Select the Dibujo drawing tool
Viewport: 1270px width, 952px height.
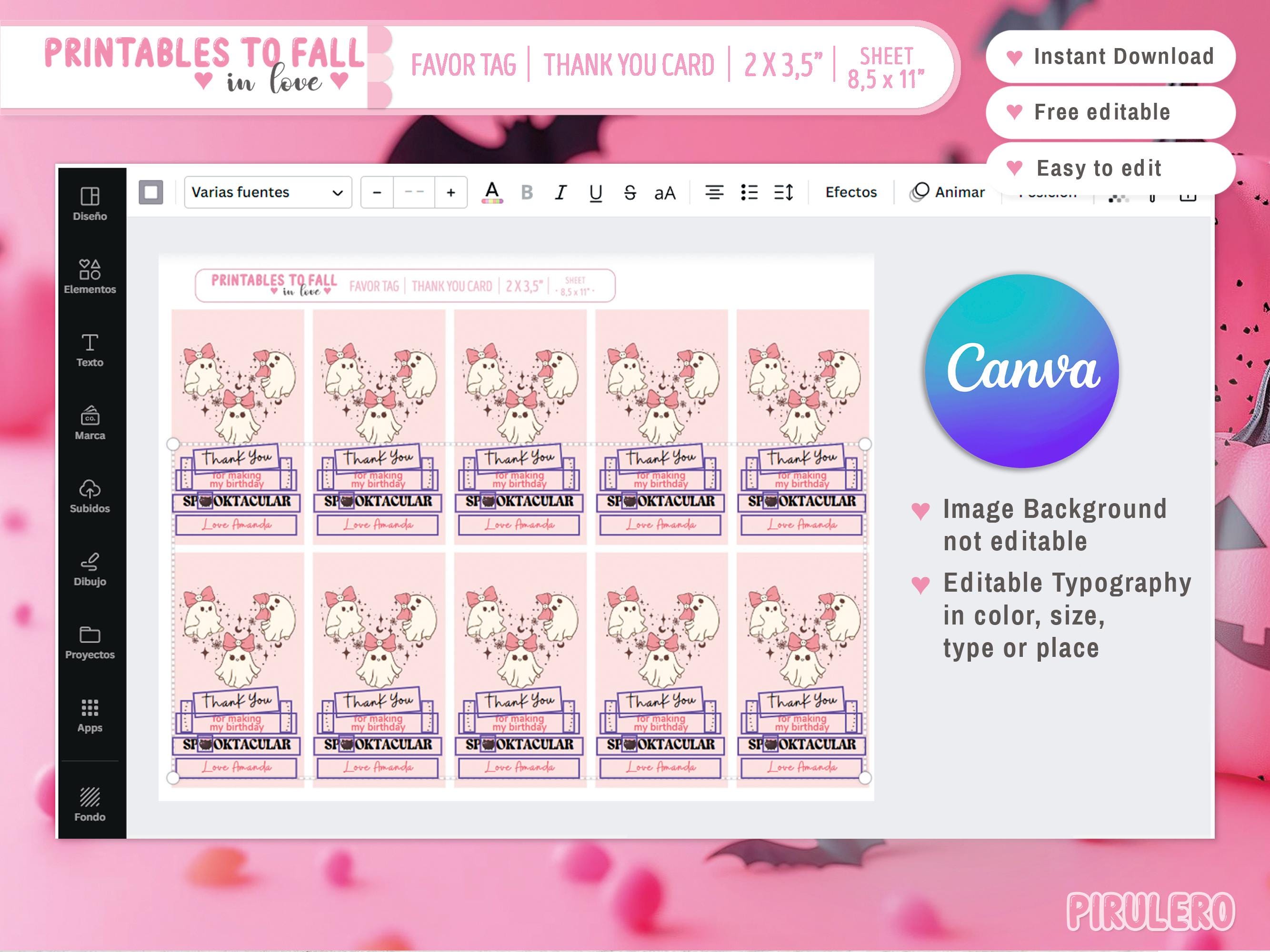tap(90, 569)
